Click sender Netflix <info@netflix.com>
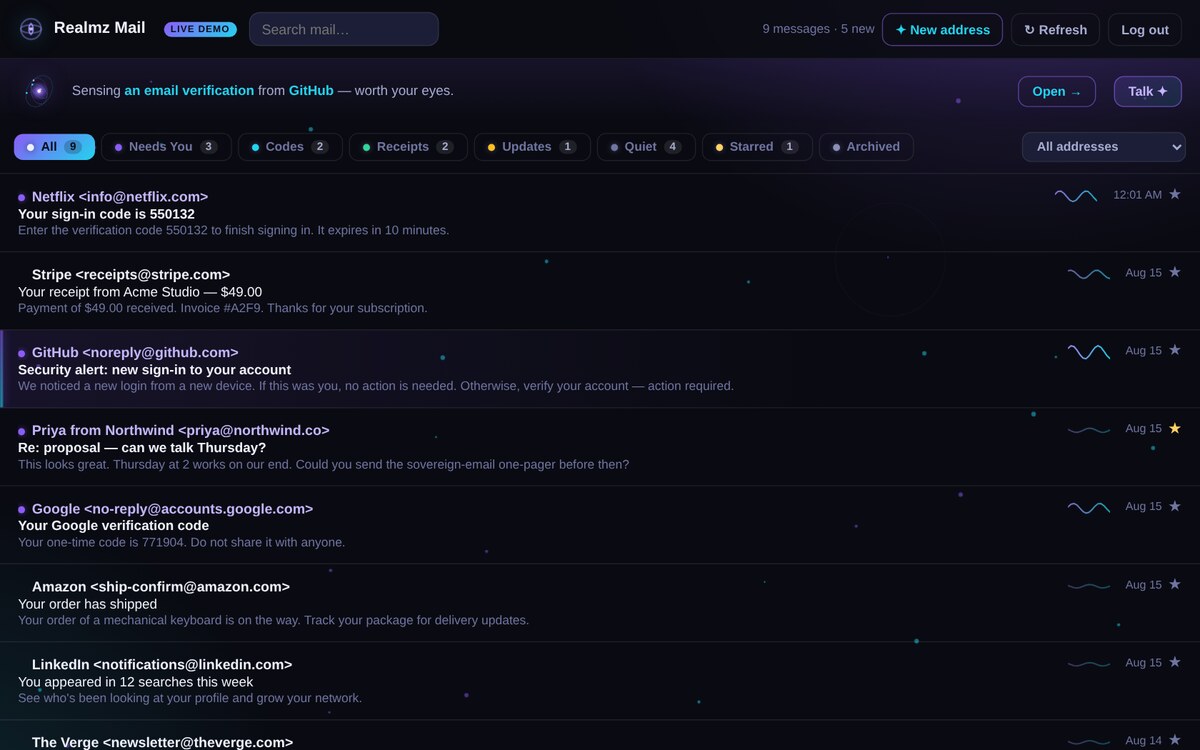Screen dimensions: 1200x750 120,197
